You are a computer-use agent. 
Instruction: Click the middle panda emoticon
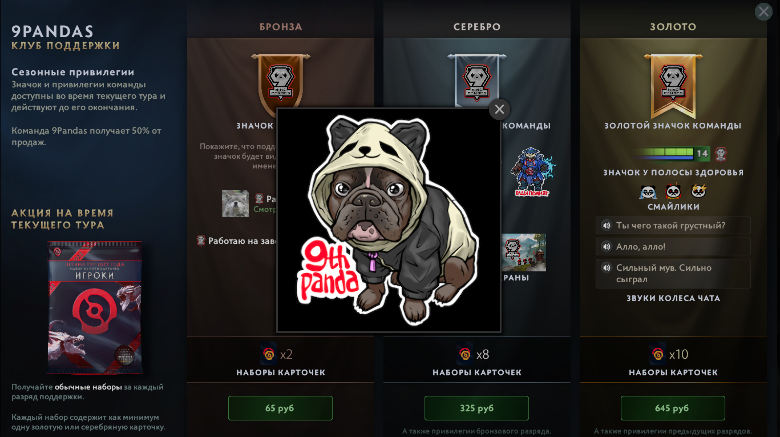673,191
